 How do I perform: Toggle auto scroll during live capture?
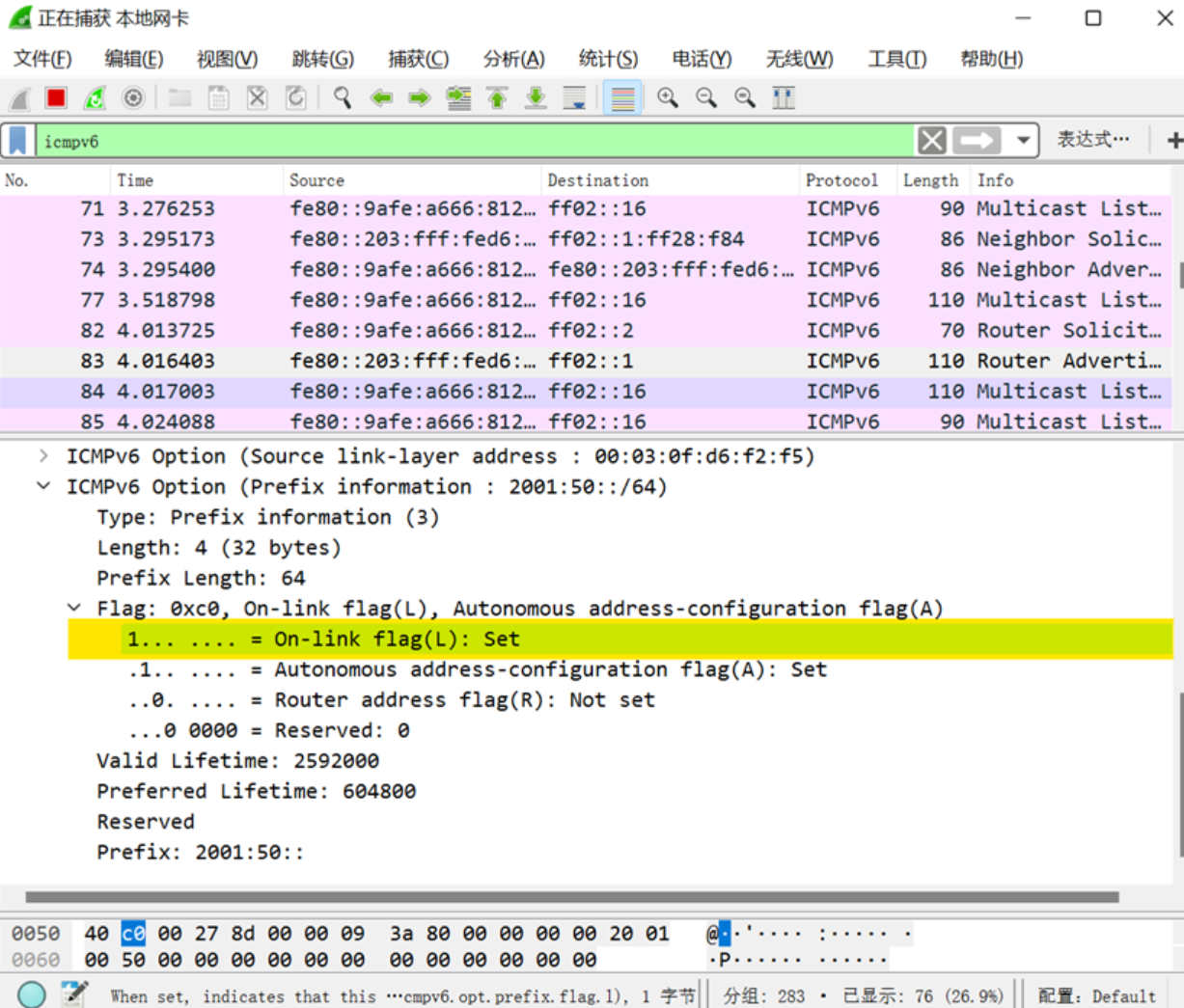[x=574, y=98]
